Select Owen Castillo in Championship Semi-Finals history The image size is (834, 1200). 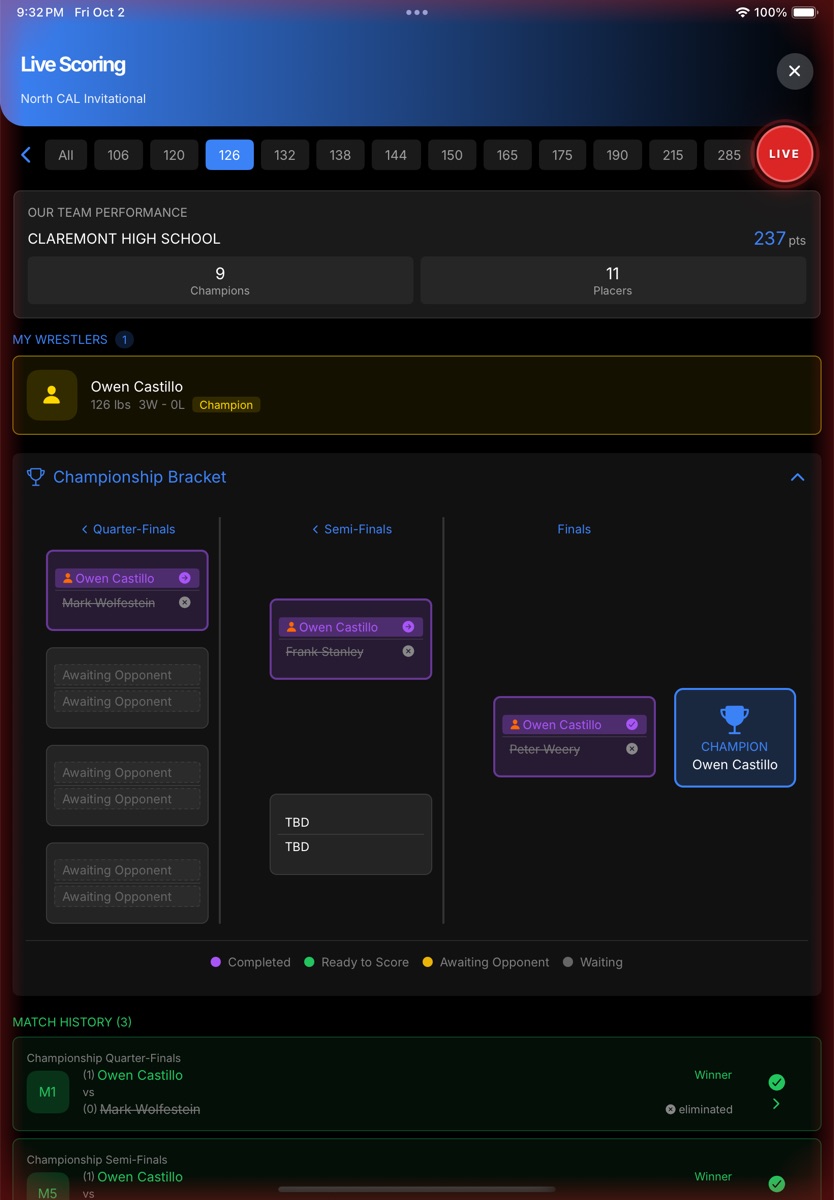(x=140, y=1177)
